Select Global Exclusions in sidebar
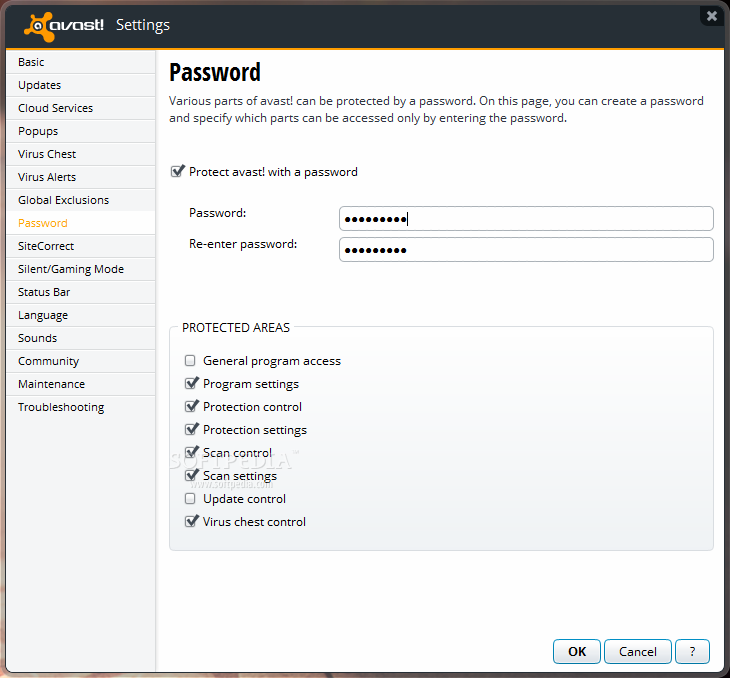Screen dimensions: 730x678 81,200
